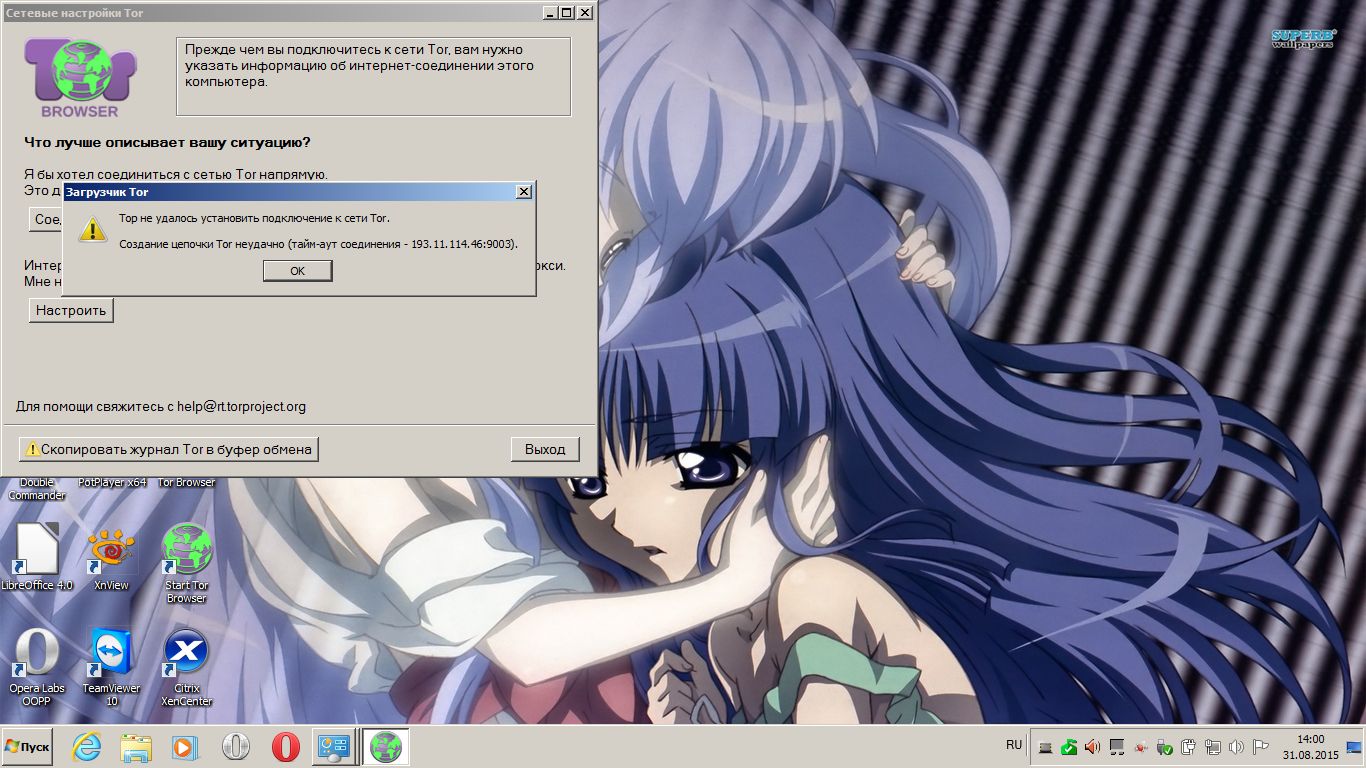The image size is (1366, 768).
Task: Click the small red dot tray icon
Action: (1140, 747)
